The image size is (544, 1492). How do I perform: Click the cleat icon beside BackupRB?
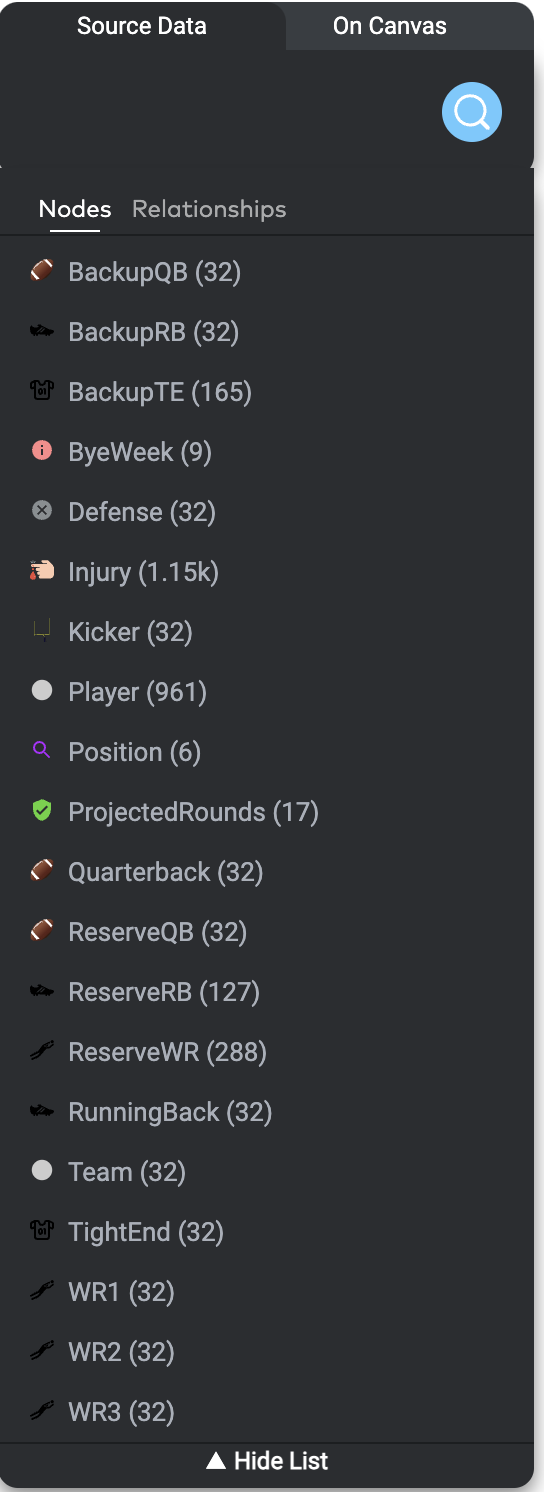[x=42, y=331]
